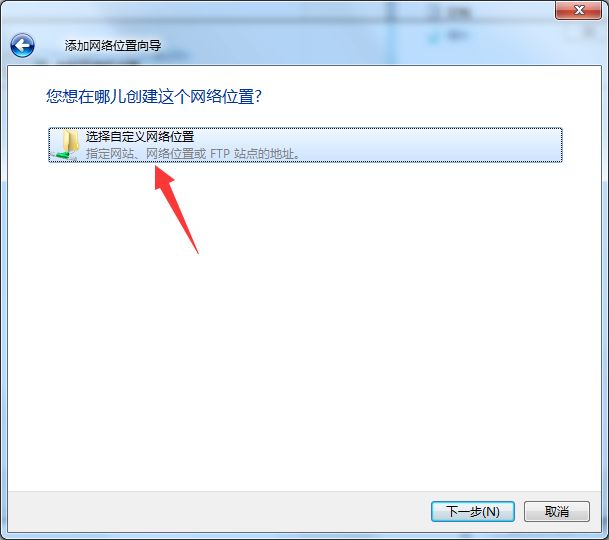Click the heading 您想在哪儿创建这个网络位置?
Screen dimensions: 609x540
[x=154, y=96]
